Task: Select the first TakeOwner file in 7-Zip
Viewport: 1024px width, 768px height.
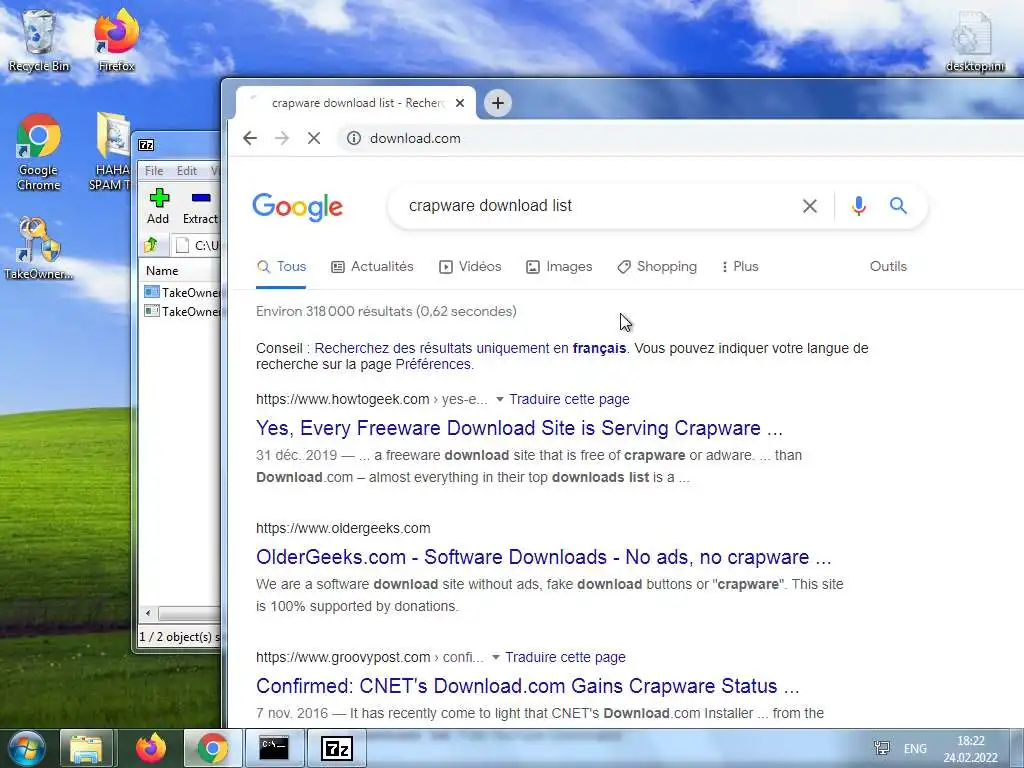Action: point(182,292)
